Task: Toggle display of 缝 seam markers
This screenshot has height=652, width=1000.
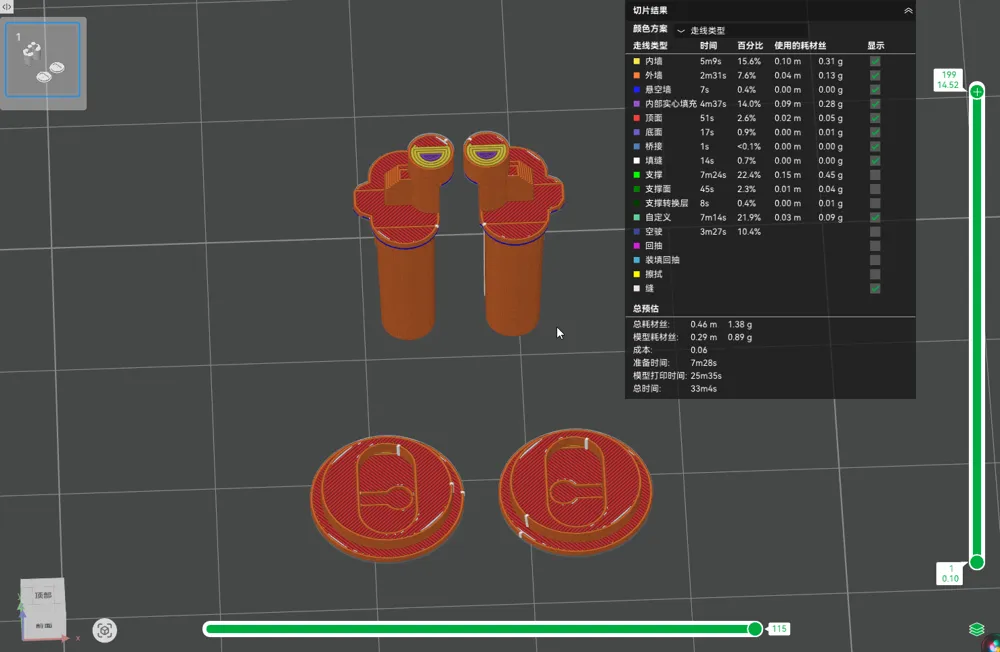Action: (875, 288)
